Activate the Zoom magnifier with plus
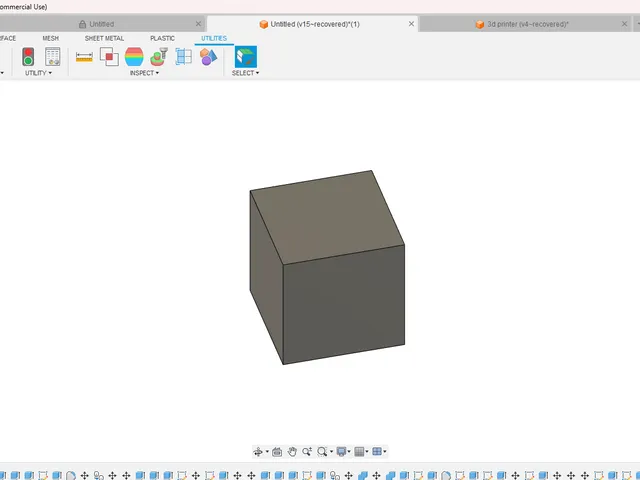 pyautogui.click(x=307, y=451)
